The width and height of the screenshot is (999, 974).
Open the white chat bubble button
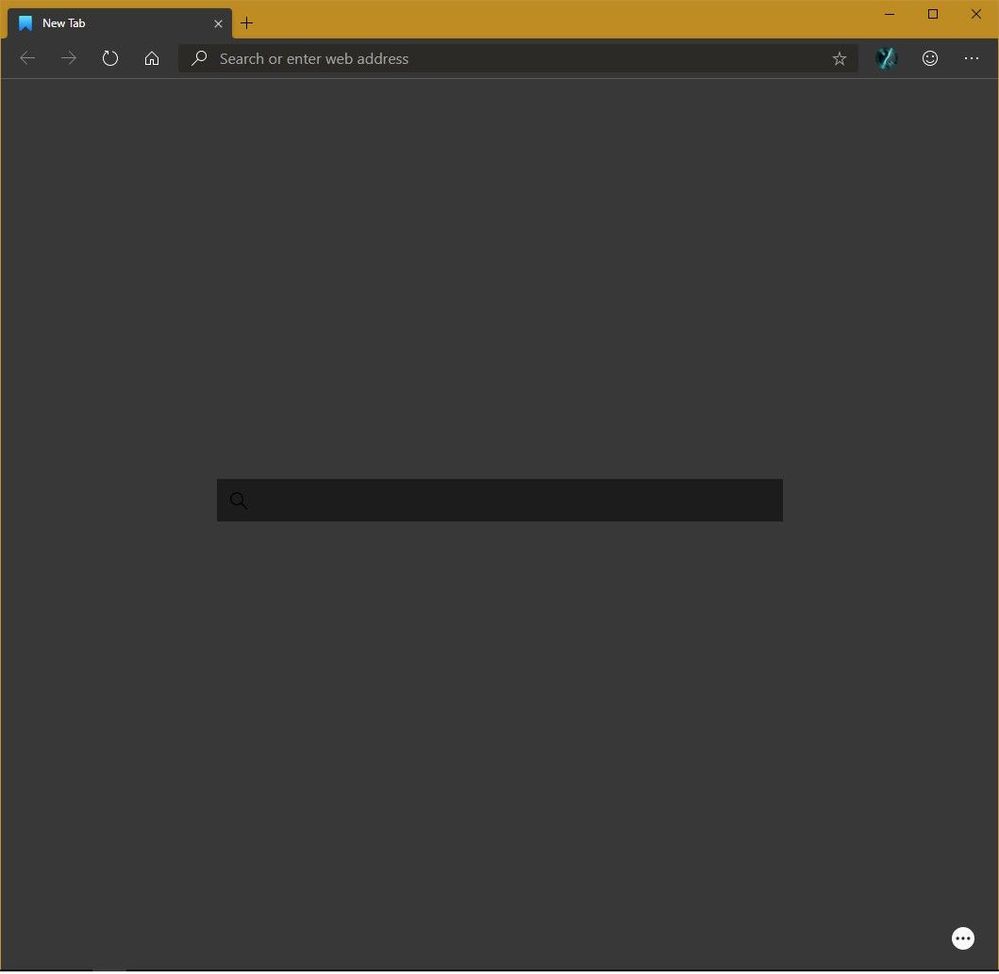tap(963, 938)
